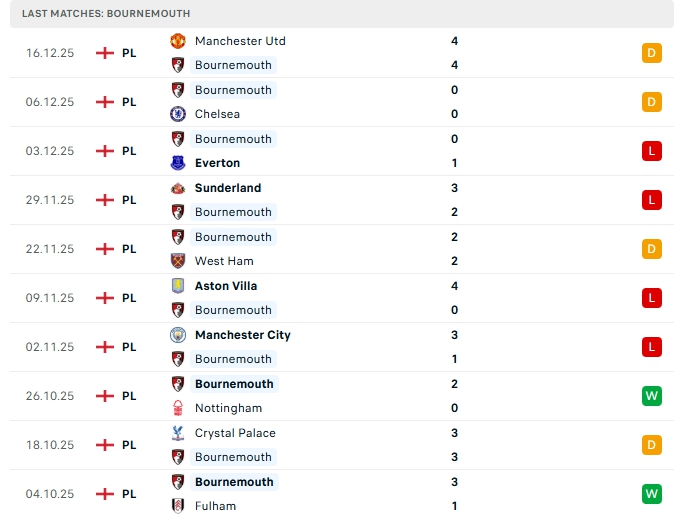Click the red L badge for Aston Villa match
This screenshot has width=683, height=517.
[x=652, y=298]
